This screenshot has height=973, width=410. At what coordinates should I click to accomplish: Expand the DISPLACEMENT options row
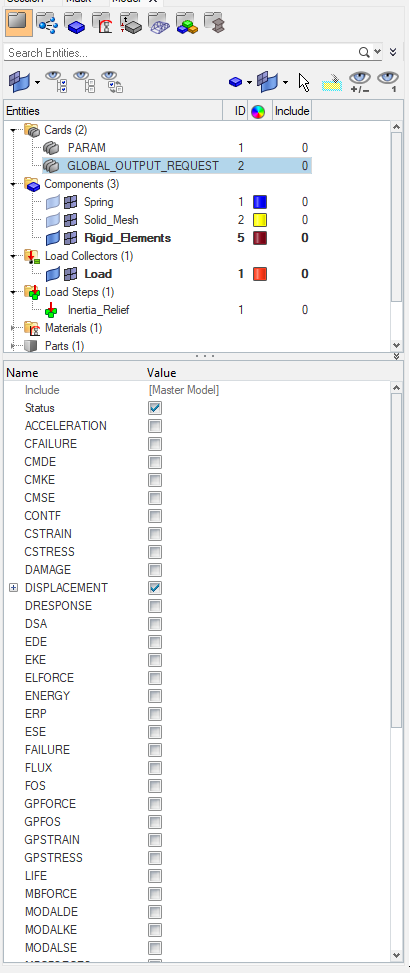click(x=14, y=588)
